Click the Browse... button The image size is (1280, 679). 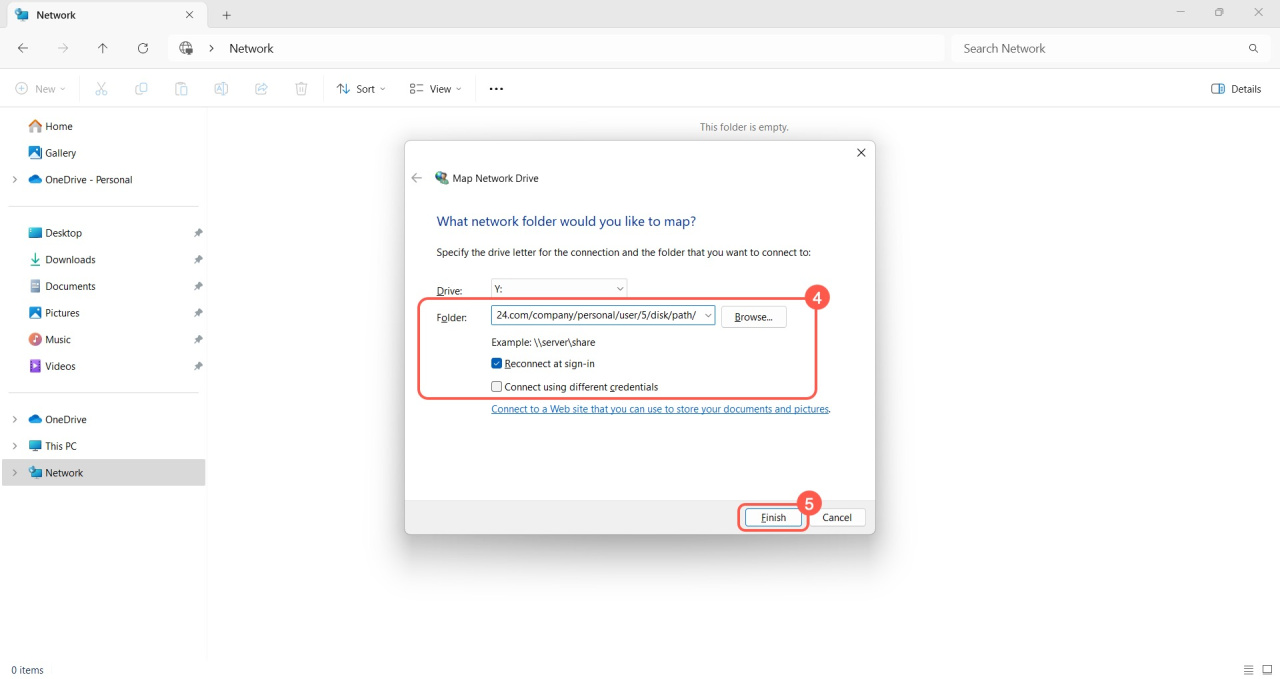click(753, 317)
